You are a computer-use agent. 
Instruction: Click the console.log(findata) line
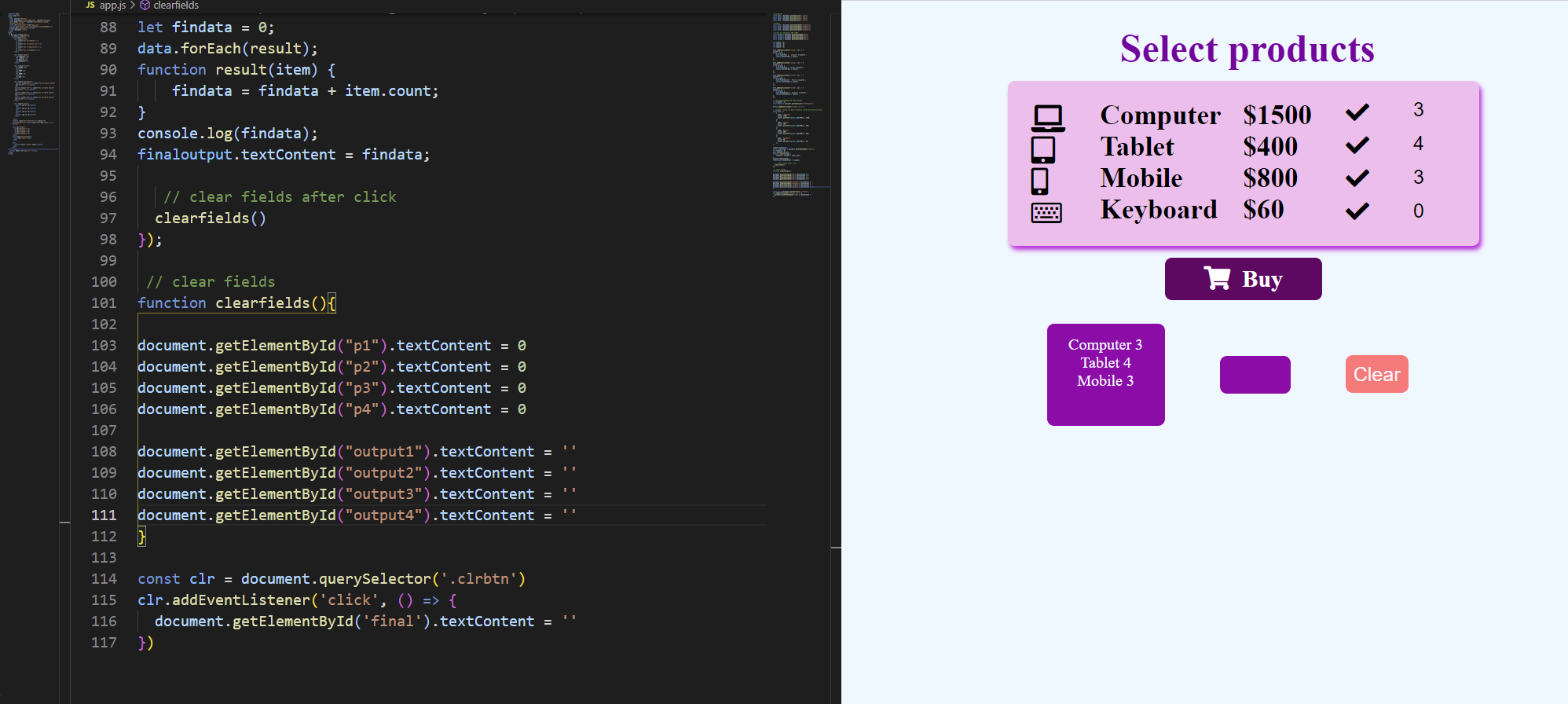tap(228, 134)
